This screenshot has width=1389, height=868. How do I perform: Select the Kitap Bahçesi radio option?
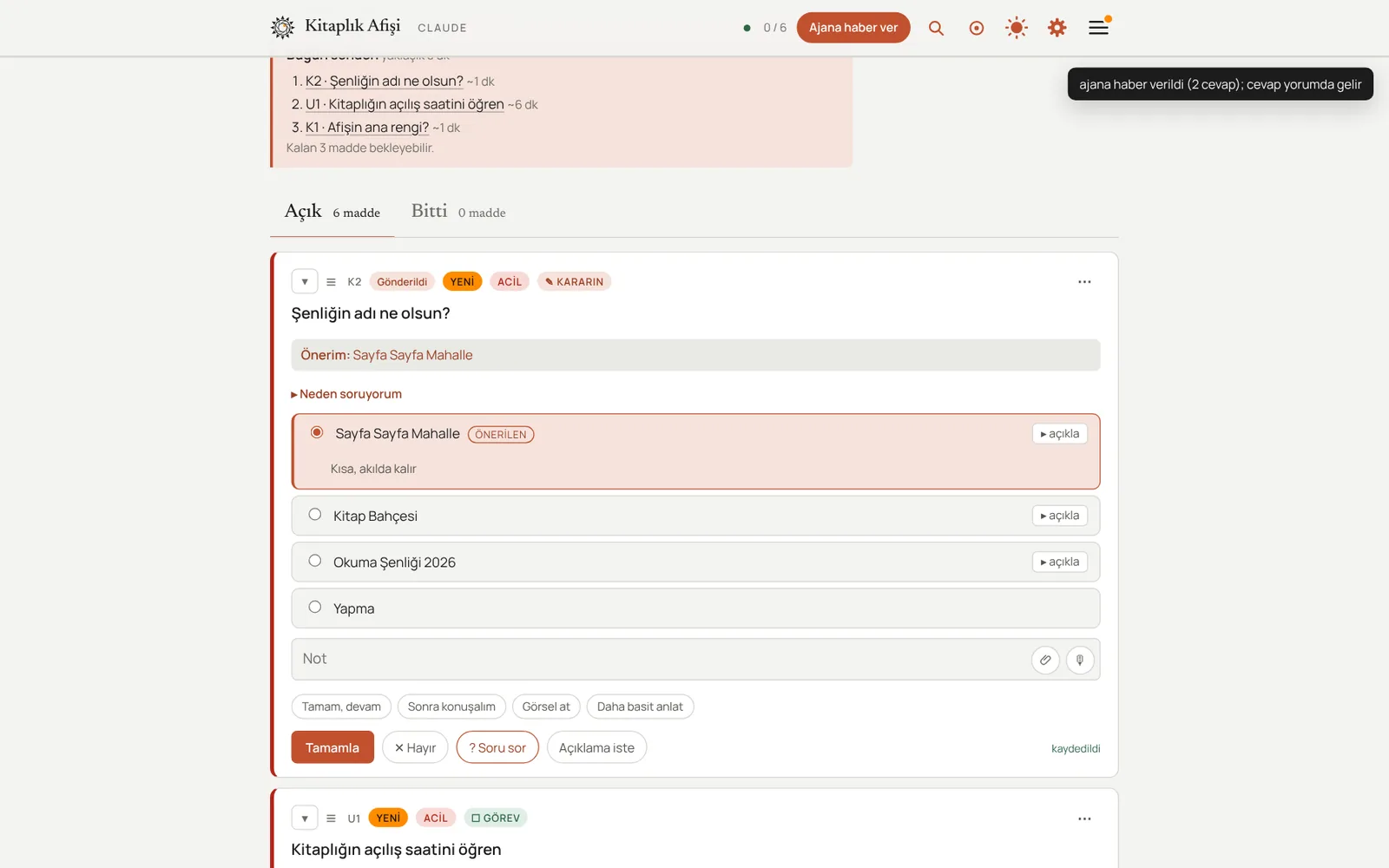(x=315, y=515)
